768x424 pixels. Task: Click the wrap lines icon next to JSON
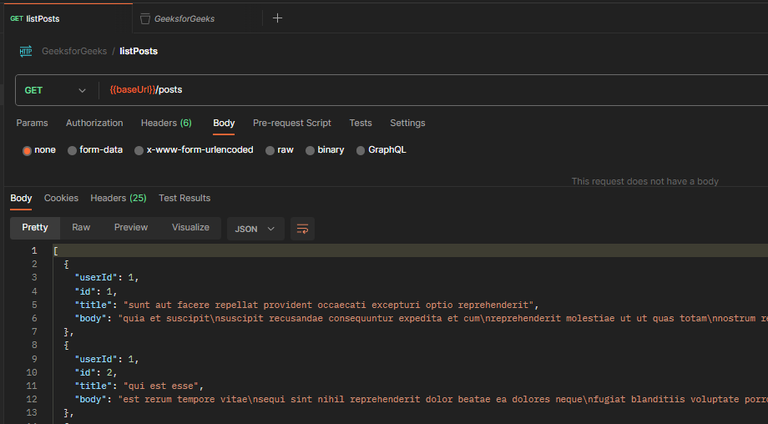pos(302,229)
